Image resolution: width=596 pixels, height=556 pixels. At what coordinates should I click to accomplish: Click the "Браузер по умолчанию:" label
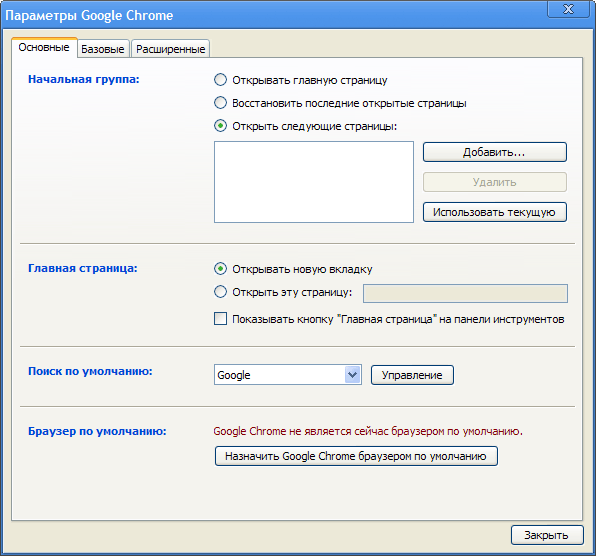click(97, 431)
